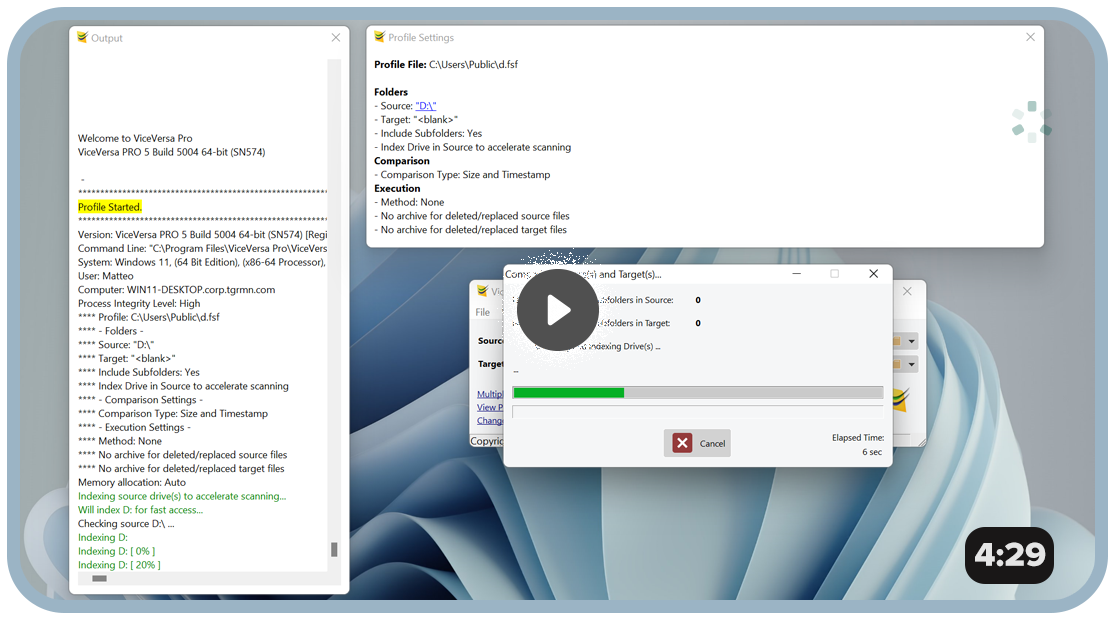This screenshot has width=1116, height=620.
Task: Click "ViceVersa PRO 5 Build 5004 64-bit (SN574)" welcome line
Action: coord(172,152)
